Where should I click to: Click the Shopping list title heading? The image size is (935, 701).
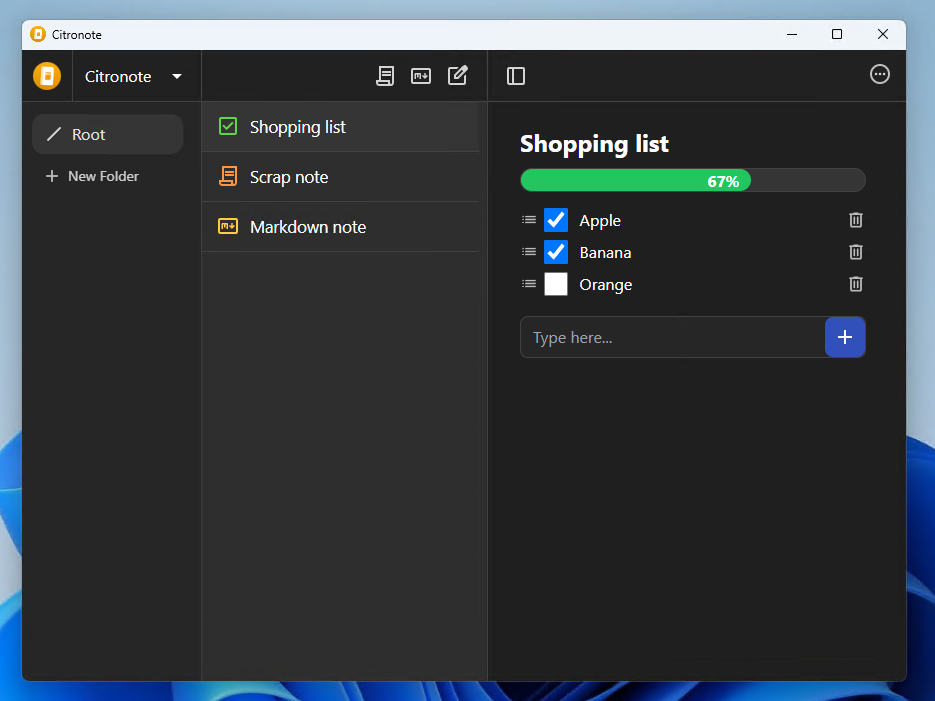594,144
